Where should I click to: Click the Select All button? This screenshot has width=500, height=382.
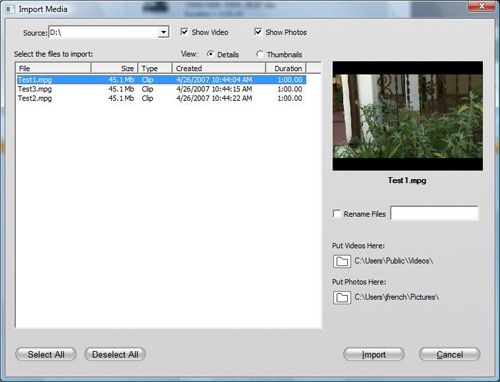(x=46, y=354)
